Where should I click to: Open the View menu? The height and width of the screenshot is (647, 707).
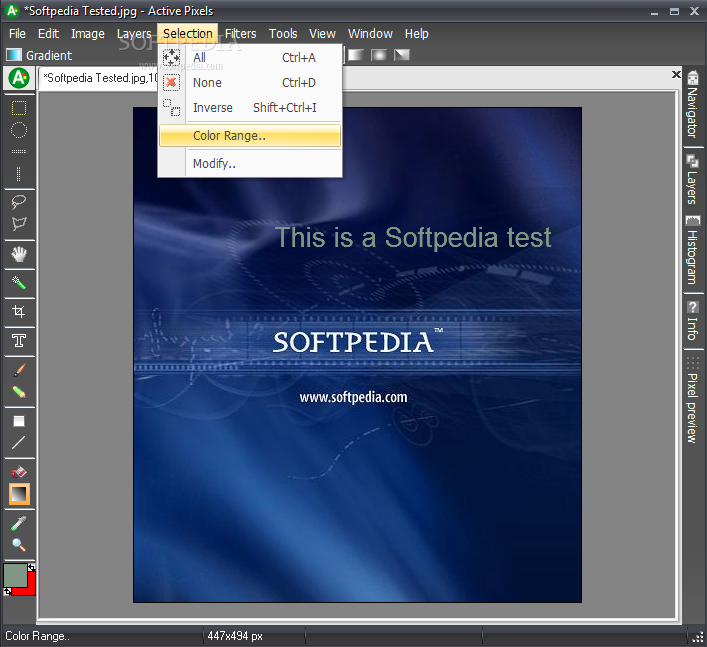point(322,34)
